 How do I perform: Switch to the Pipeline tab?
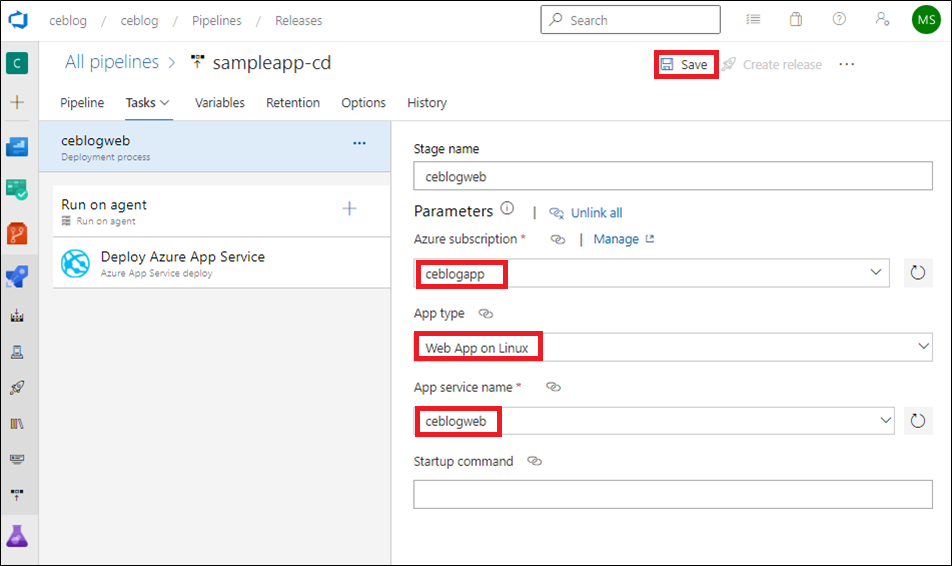coord(82,103)
